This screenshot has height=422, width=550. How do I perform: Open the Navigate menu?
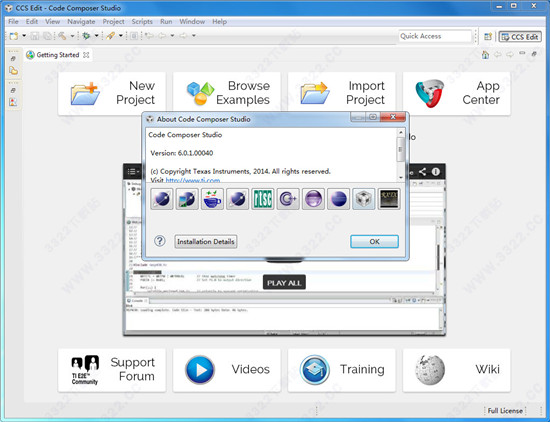[81, 21]
